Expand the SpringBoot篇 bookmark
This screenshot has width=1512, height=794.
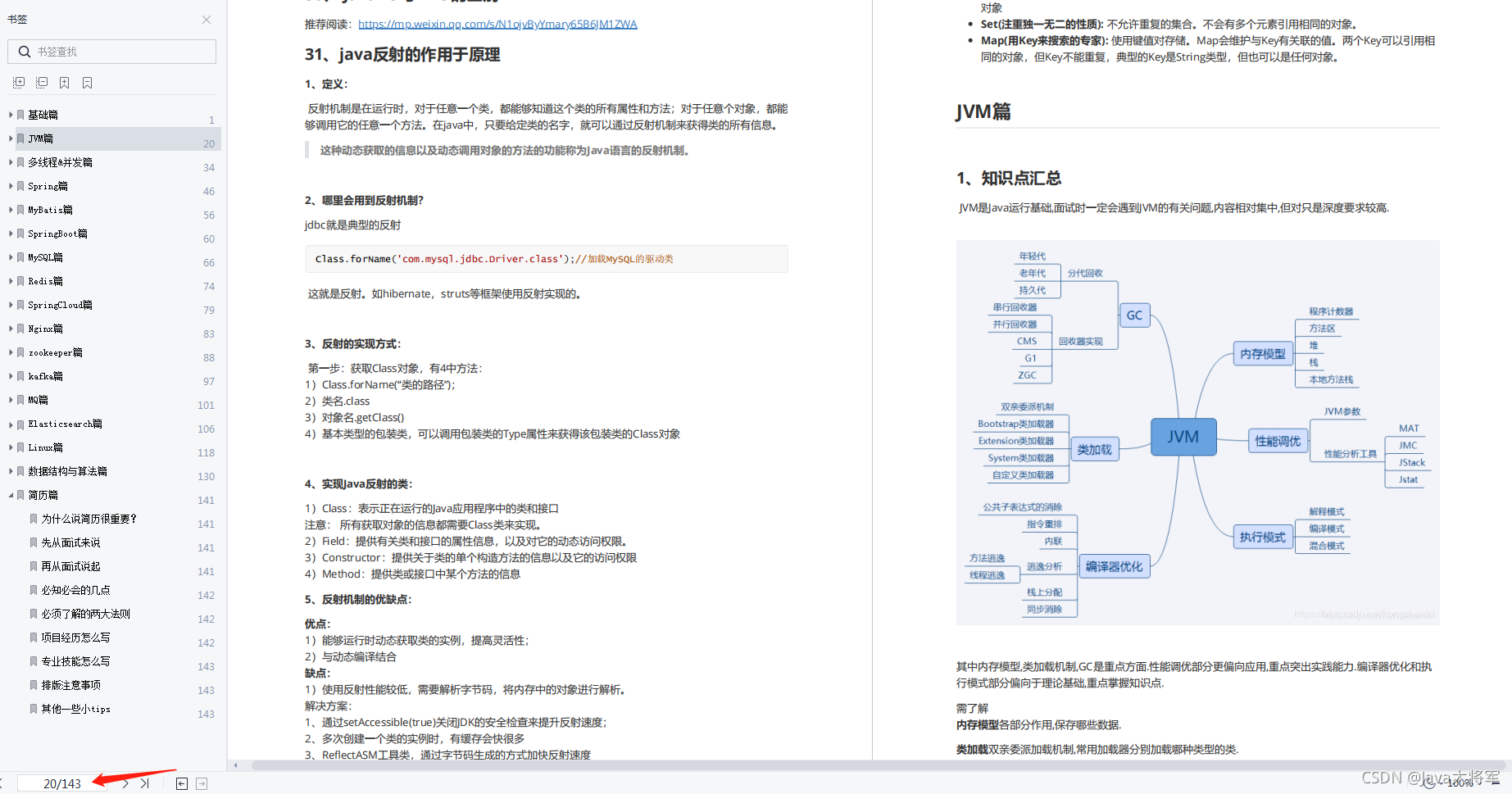(x=11, y=234)
